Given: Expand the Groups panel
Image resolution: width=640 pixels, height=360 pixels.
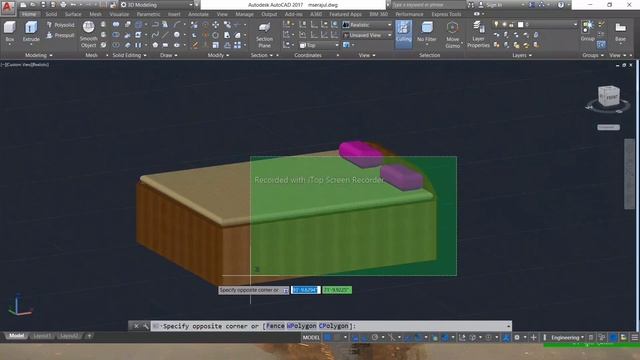Looking at the screenshot, I should [x=593, y=55].
